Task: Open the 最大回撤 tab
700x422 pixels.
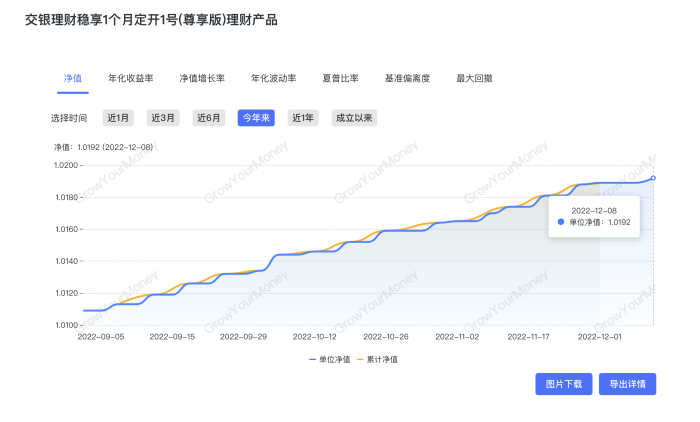Action: (x=474, y=79)
